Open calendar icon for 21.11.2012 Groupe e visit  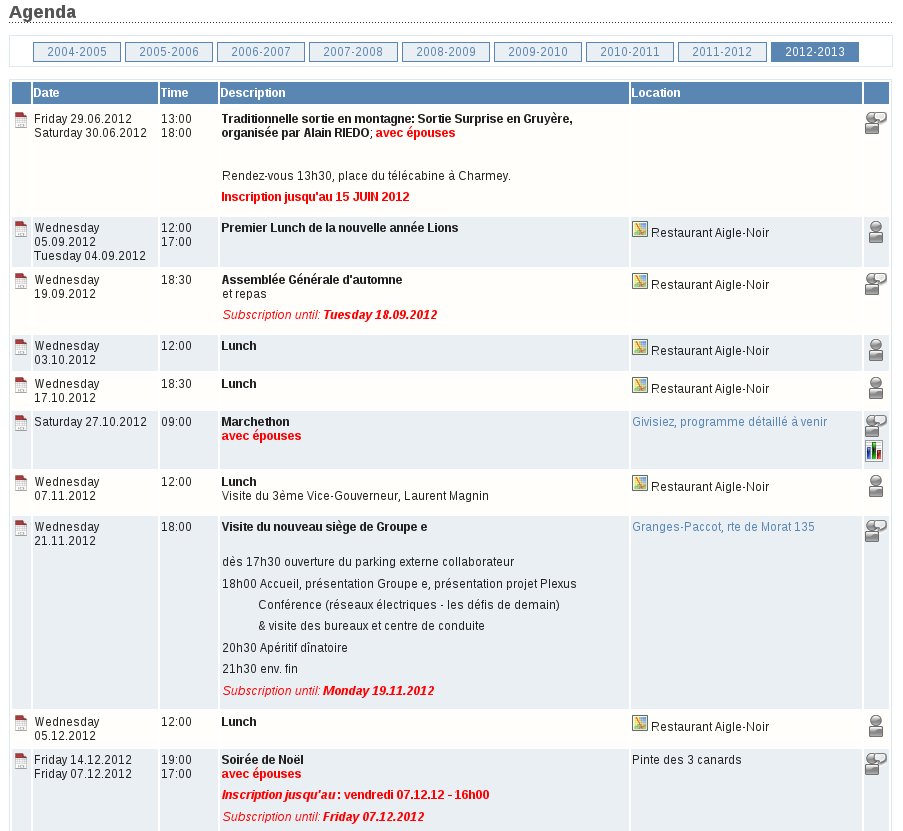click(x=21, y=528)
